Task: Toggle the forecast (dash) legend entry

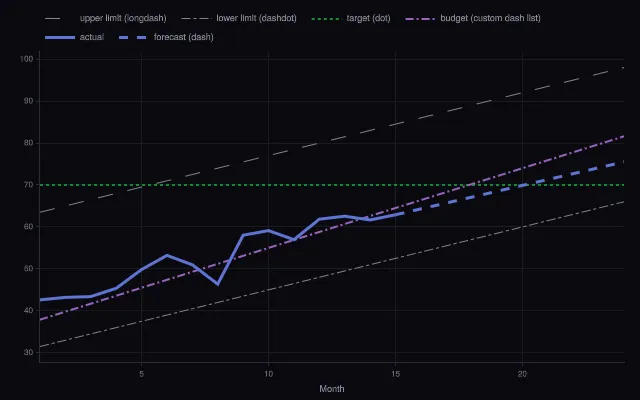Action: (x=166, y=37)
